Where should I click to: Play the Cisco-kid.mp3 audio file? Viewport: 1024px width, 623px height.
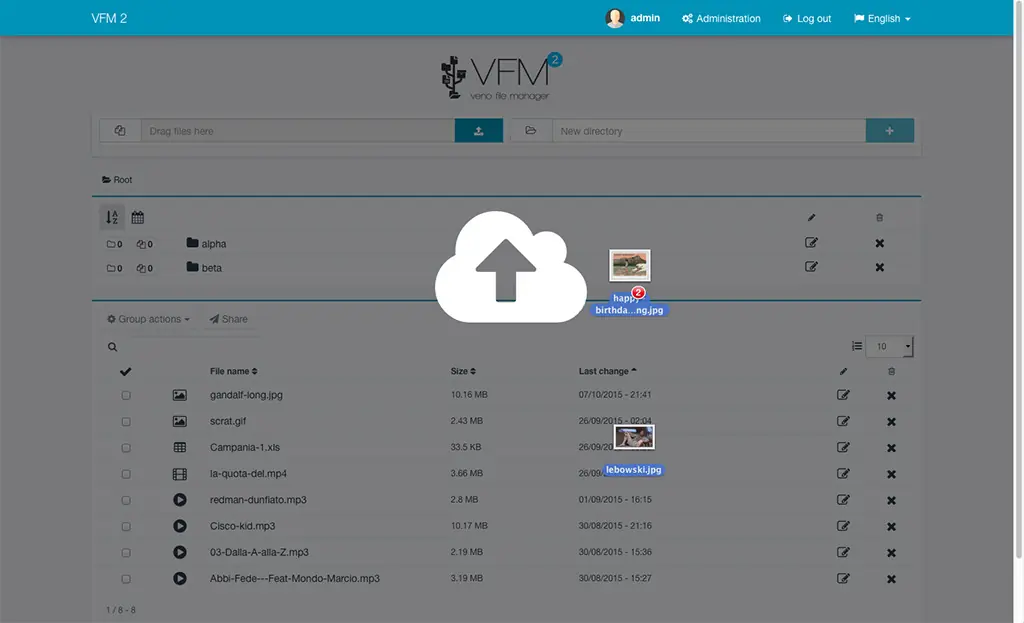click(x=180, y=526)
